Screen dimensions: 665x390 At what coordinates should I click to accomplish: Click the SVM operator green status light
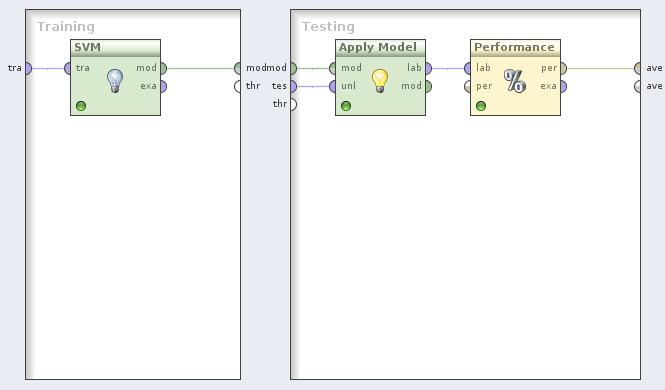(81, 106)
